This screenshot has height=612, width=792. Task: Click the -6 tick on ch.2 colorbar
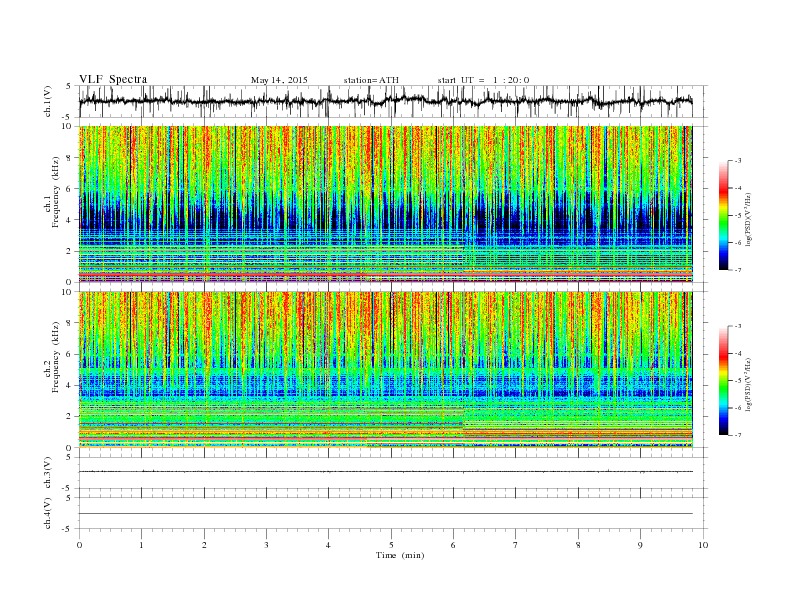[x=737, y=408]
